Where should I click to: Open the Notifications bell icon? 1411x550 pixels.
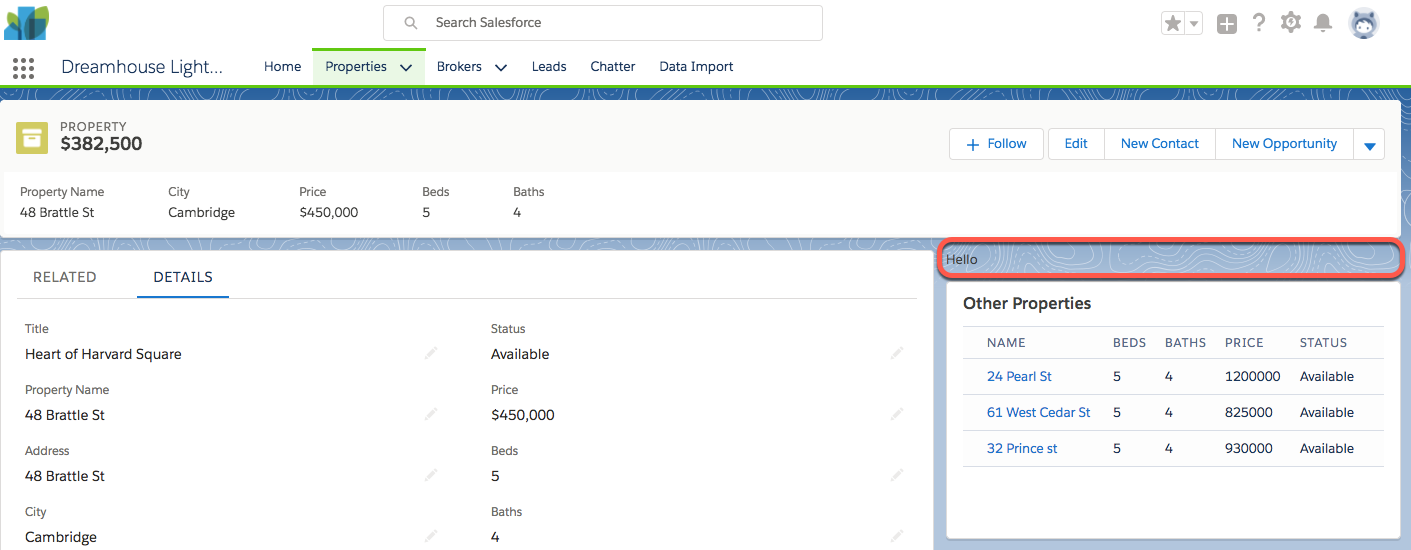pyautogui.click(x=1323, y=23)
